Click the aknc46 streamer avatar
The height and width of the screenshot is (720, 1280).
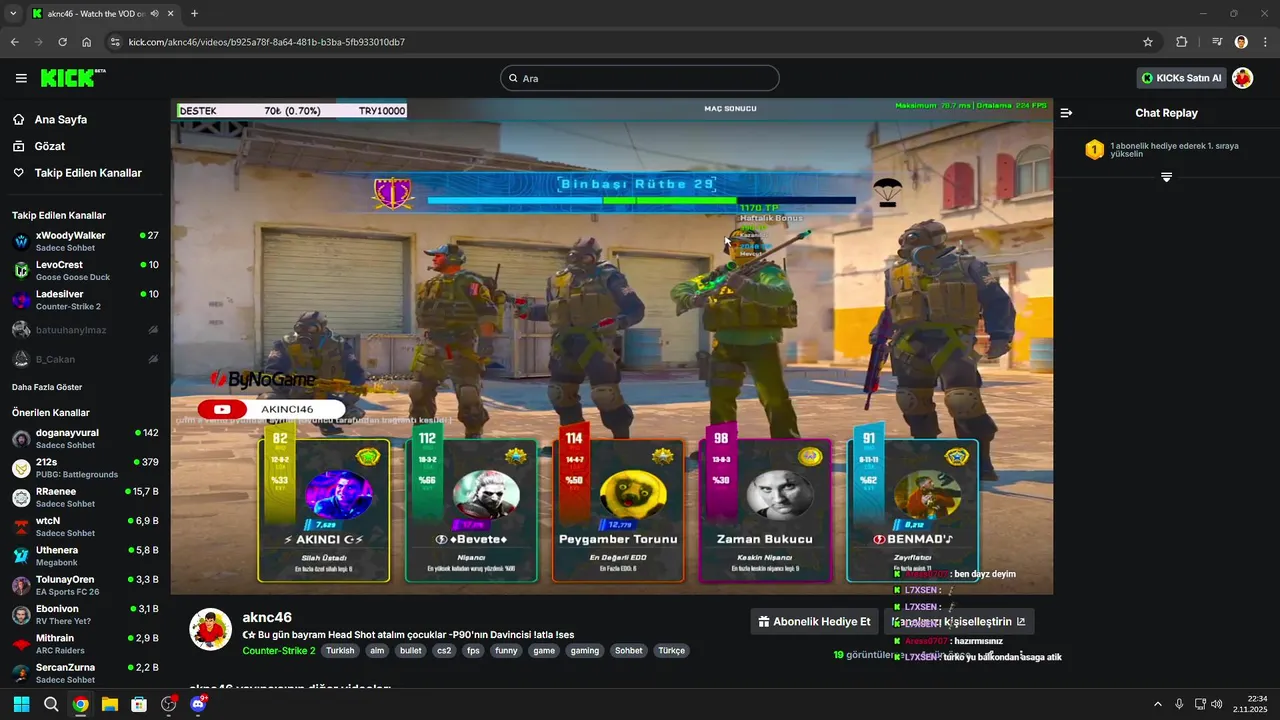[x=211, y=629]
